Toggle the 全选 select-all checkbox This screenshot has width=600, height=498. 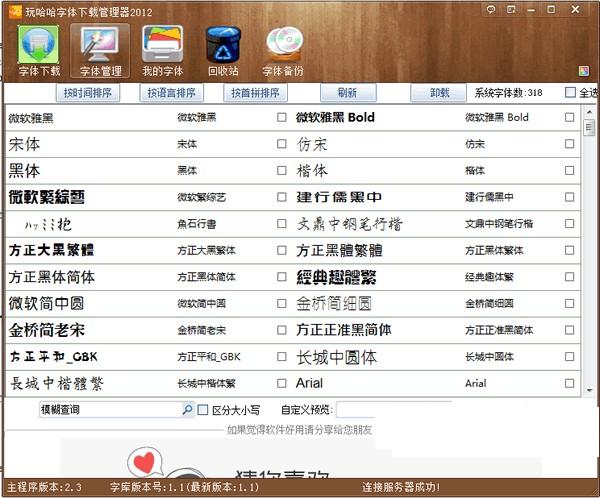(x=570, y=92)
